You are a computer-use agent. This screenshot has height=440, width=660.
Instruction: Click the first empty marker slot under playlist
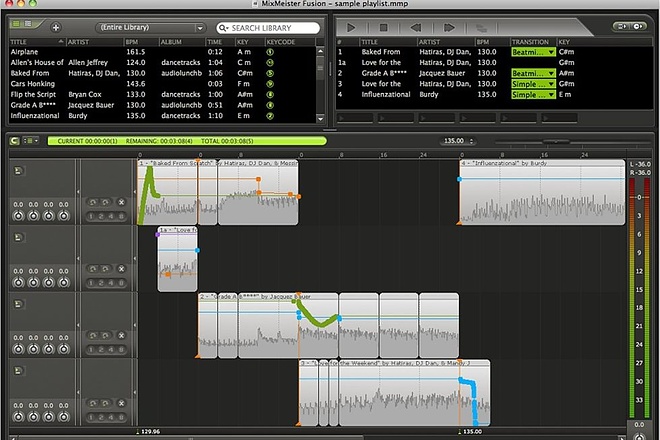(x=355, y=118)
